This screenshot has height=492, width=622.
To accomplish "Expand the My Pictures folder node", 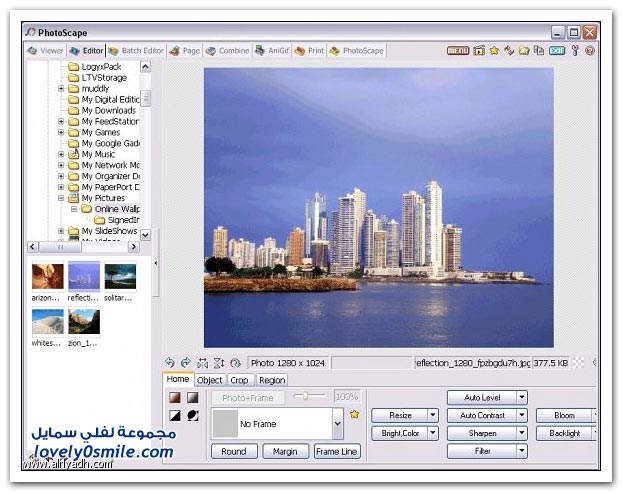I will pos(61,198).
